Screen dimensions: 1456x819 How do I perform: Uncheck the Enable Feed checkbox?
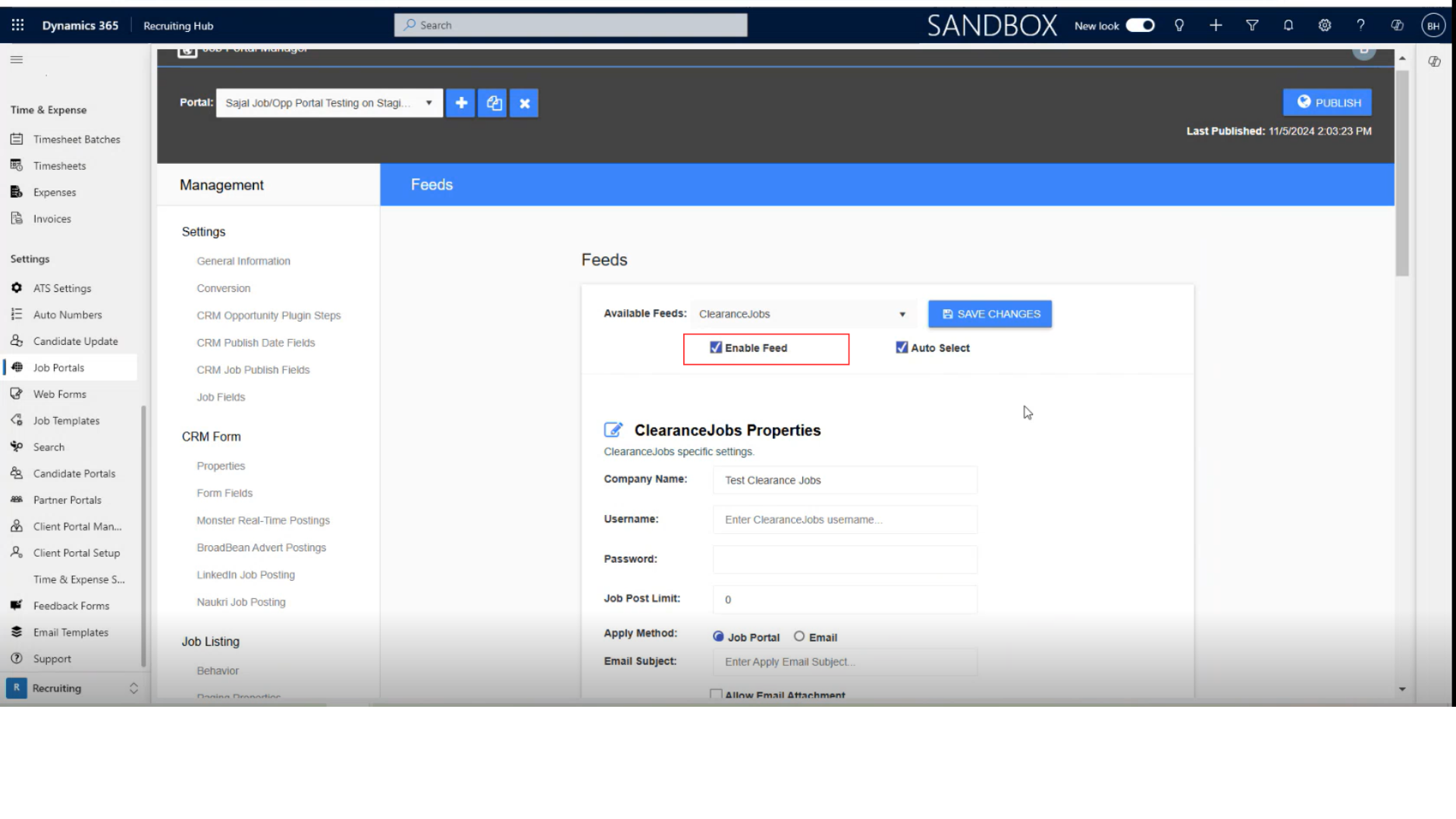pos(715,347)
